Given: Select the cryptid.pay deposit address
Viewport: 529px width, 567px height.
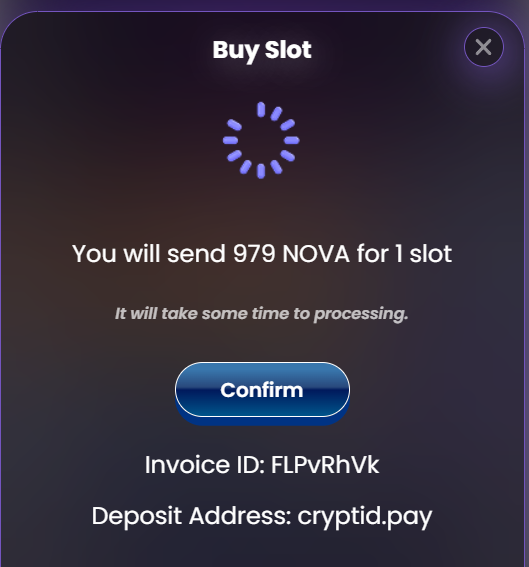Looking at the screenshot, I should click(x=364, y=517).
